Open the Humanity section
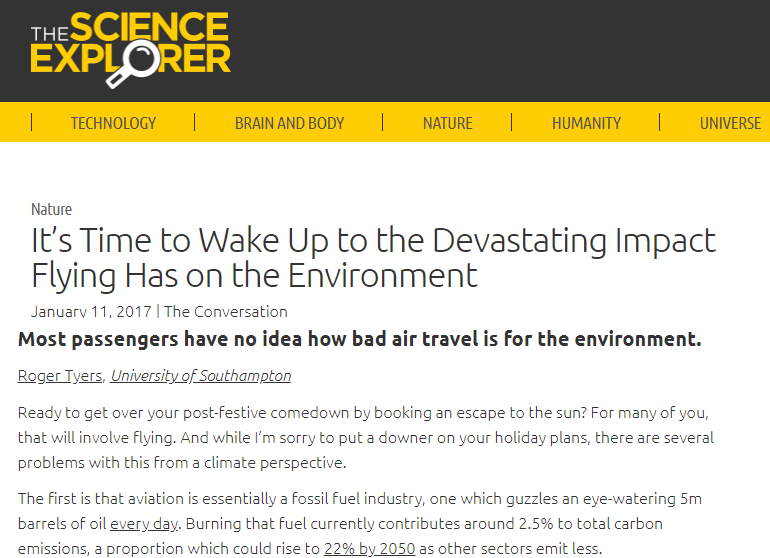 (586, 123)
